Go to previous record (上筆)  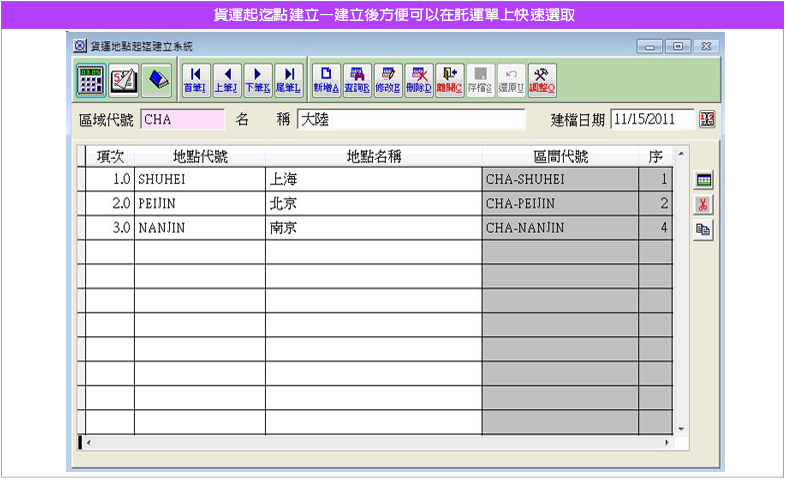pyautogui.click(x=226, y=79)
